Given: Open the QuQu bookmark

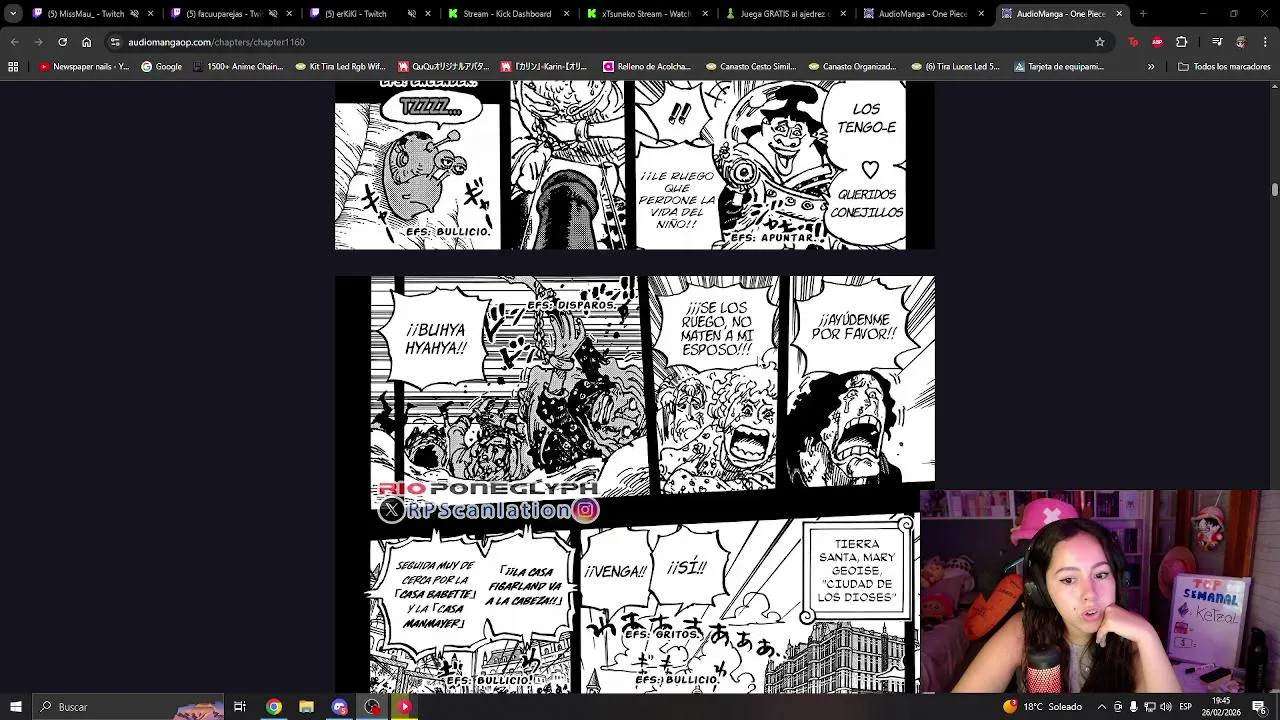Looking at the screenshot, I should [x=444, y=66].
